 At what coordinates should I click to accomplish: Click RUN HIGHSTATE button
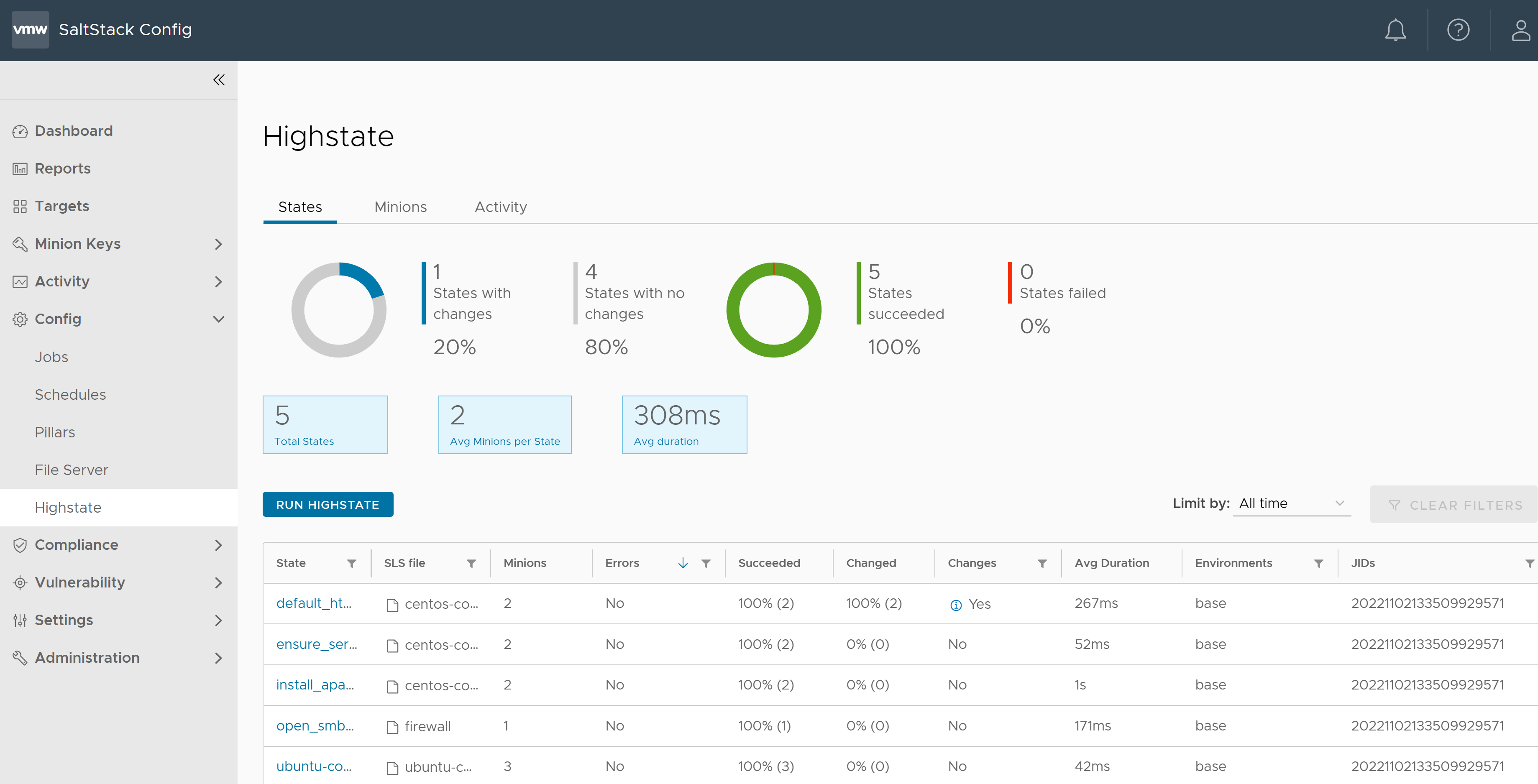(327, 504)
